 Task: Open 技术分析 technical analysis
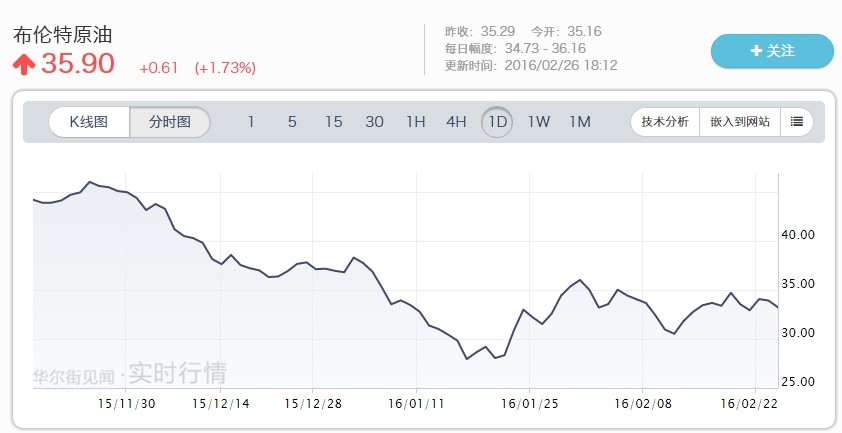pos(665,122)
